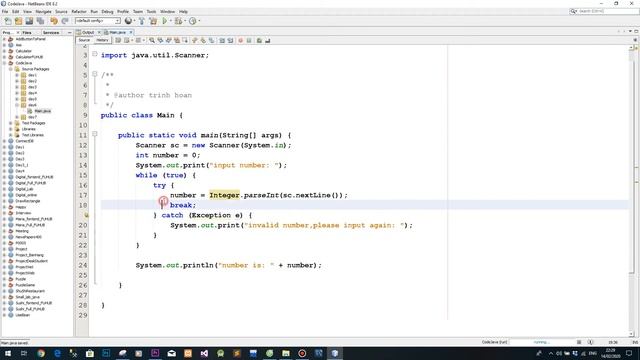
Task: Click the New File toolbar icon
Action: [x=8, y=21]
